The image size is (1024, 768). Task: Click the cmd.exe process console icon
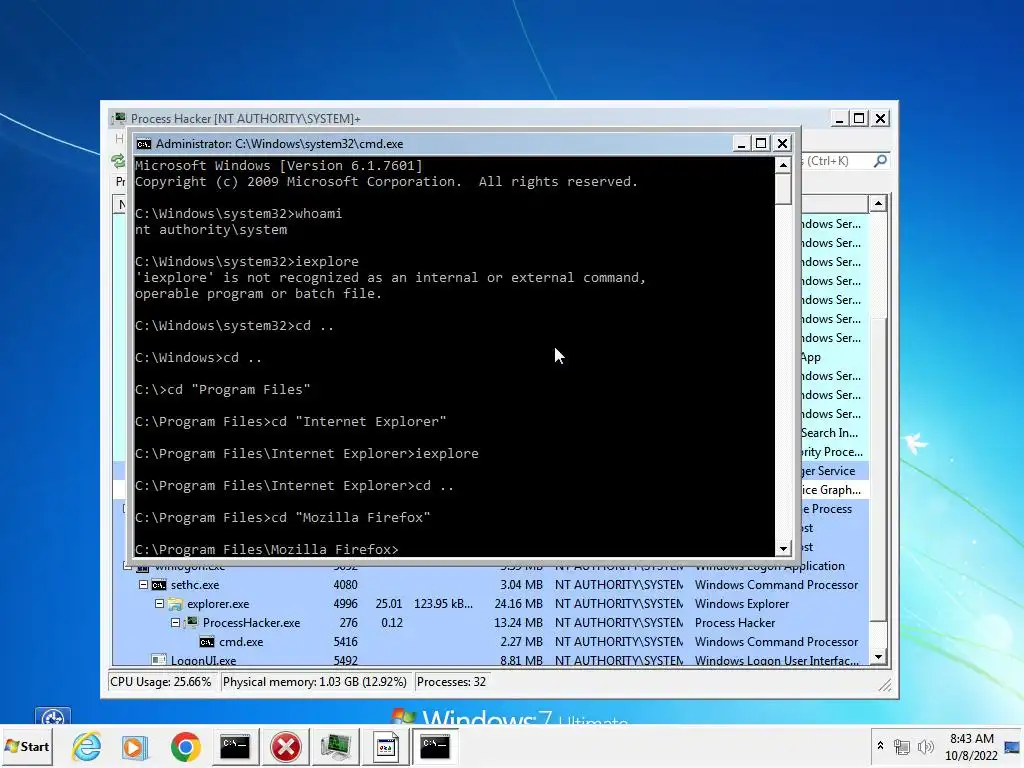pyautogui.click(x=207, y=642)
